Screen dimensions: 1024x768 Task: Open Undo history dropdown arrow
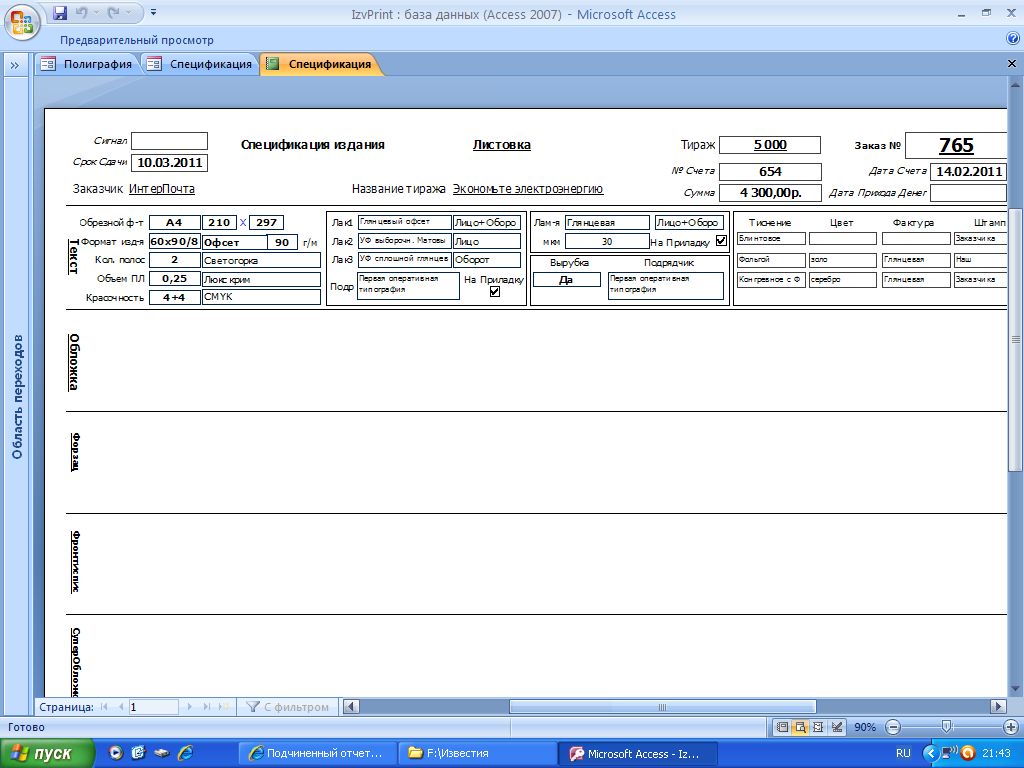[x=95, y=12]
